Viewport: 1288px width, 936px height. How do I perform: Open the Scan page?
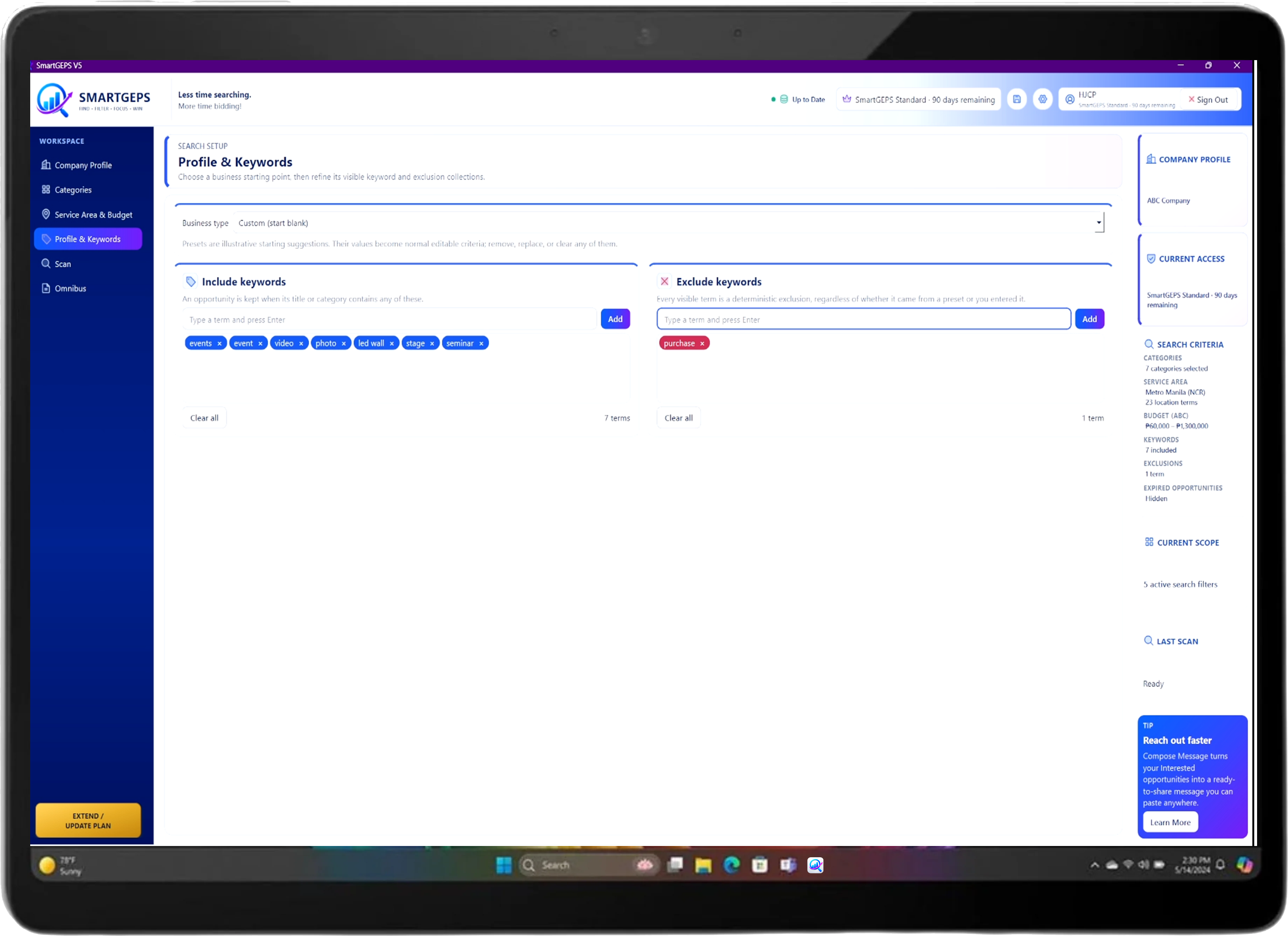click(88, 264)
